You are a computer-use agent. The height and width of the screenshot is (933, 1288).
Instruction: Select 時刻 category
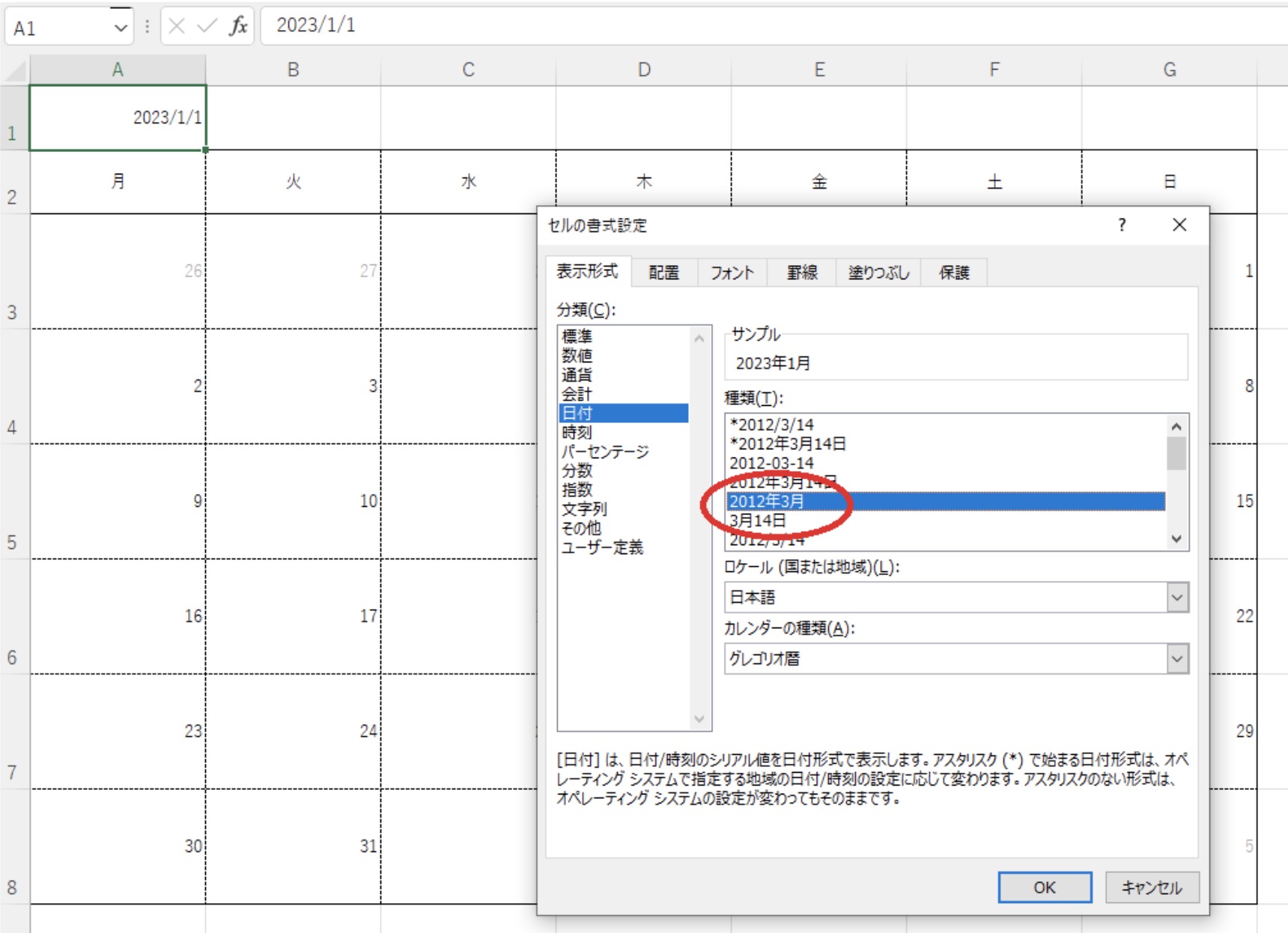point(623,432)
